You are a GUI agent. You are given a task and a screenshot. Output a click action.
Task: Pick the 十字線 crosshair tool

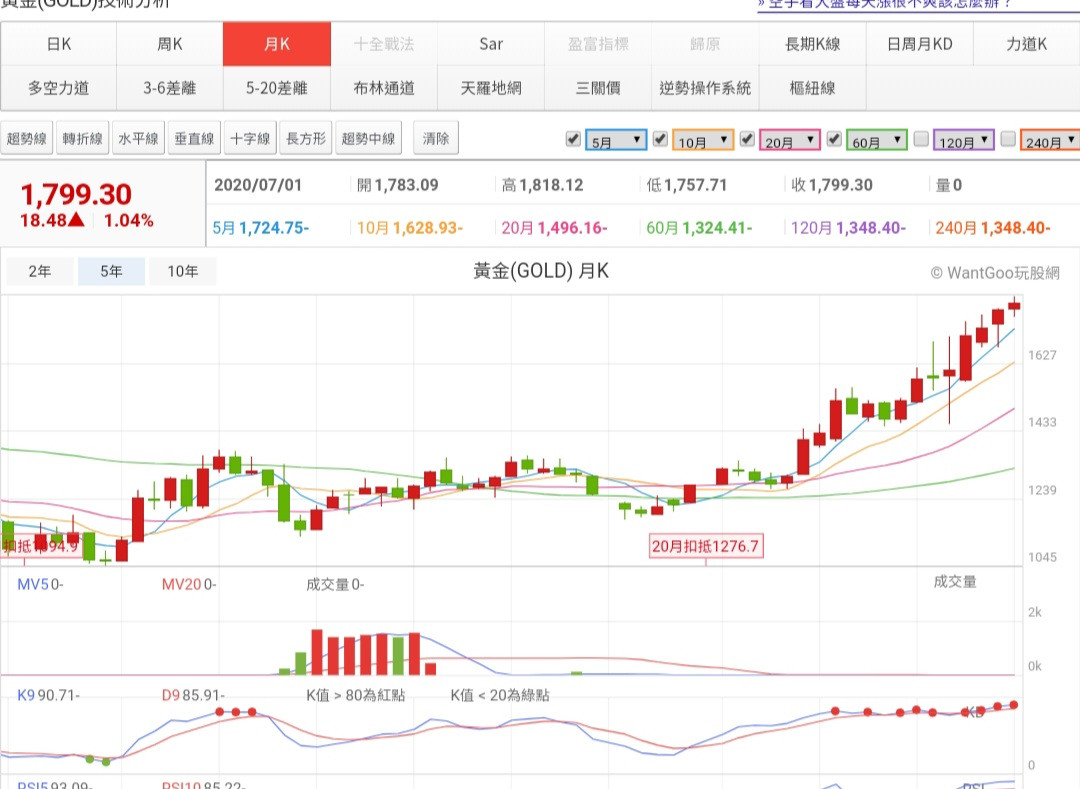(250, 139)
